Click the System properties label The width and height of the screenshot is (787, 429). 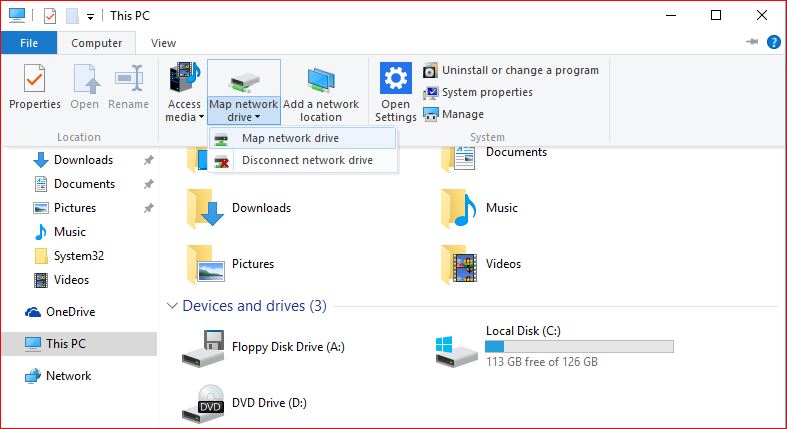(487, 92)
